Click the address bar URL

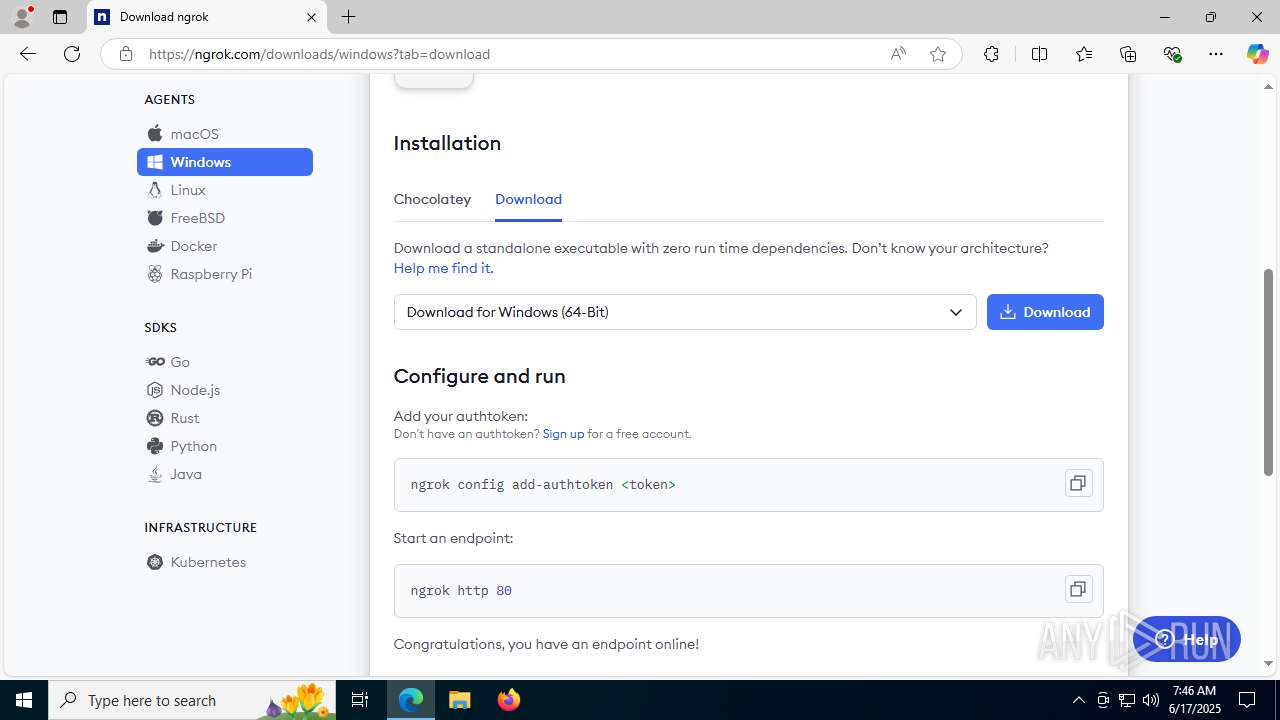pyautogui.click(x=320, y=54)
